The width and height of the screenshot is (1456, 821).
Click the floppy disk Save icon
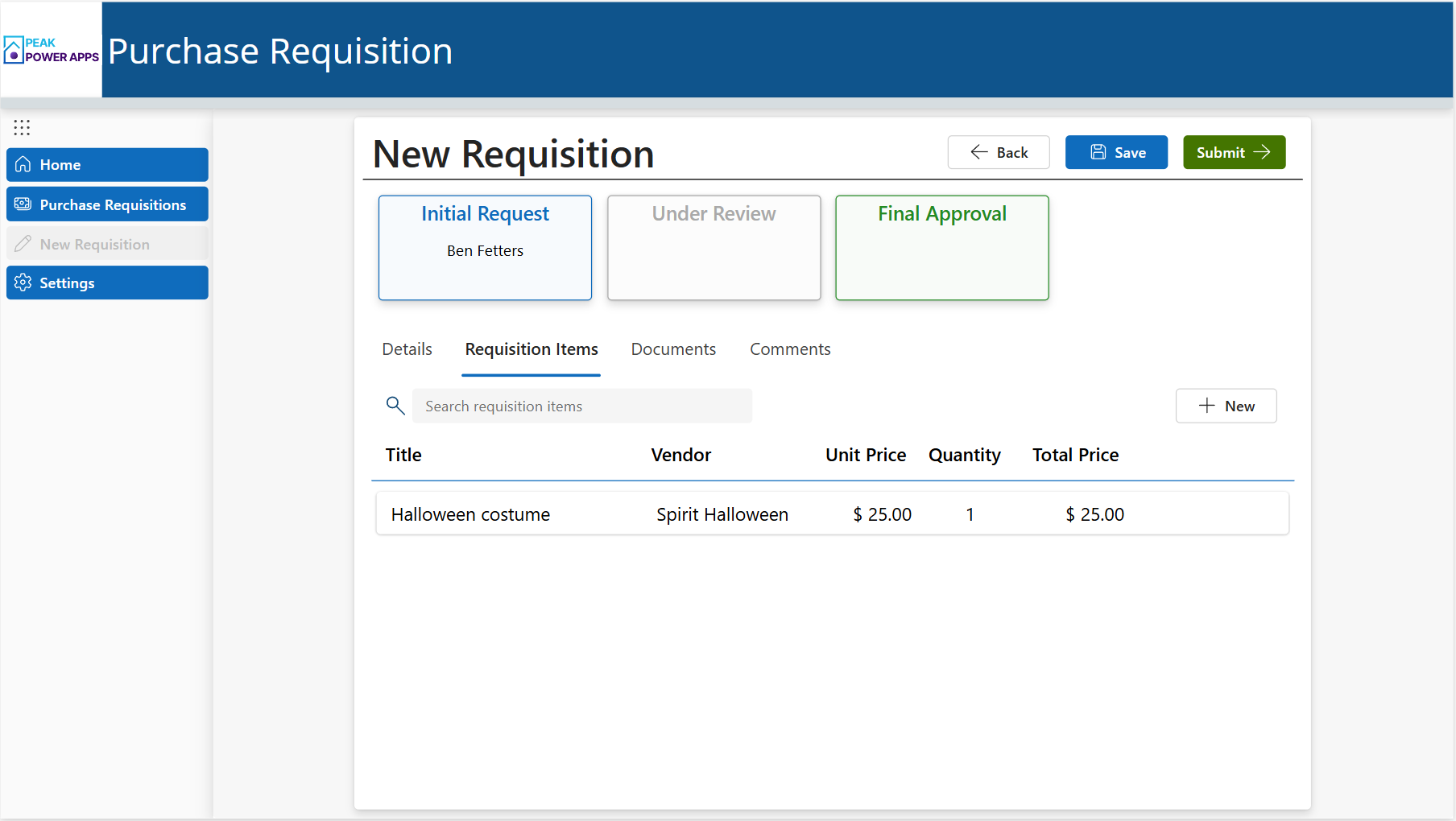click(x=1098, y=152)
